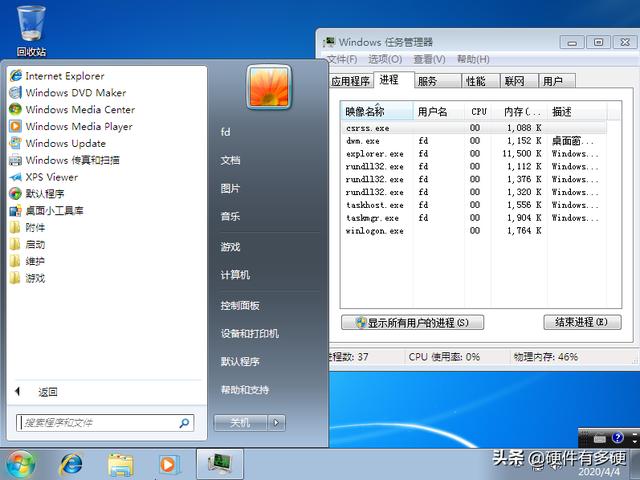Select the dwm.exe process row

(x=473, y=141)
